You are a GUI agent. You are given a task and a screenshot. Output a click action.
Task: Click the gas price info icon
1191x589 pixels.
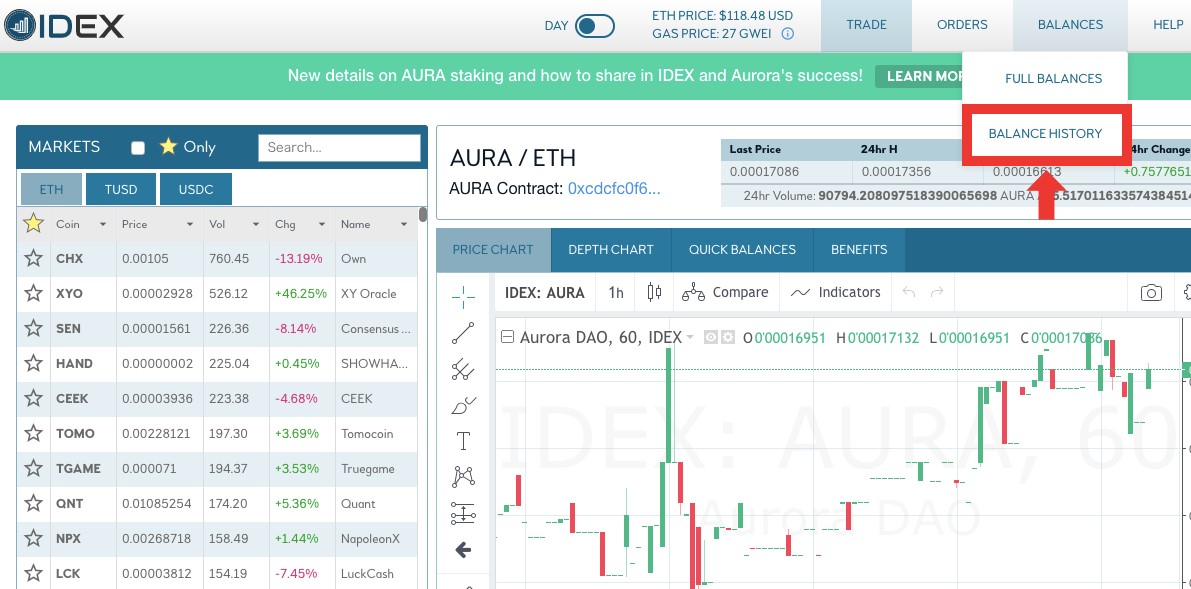click(x=787, y=34)
